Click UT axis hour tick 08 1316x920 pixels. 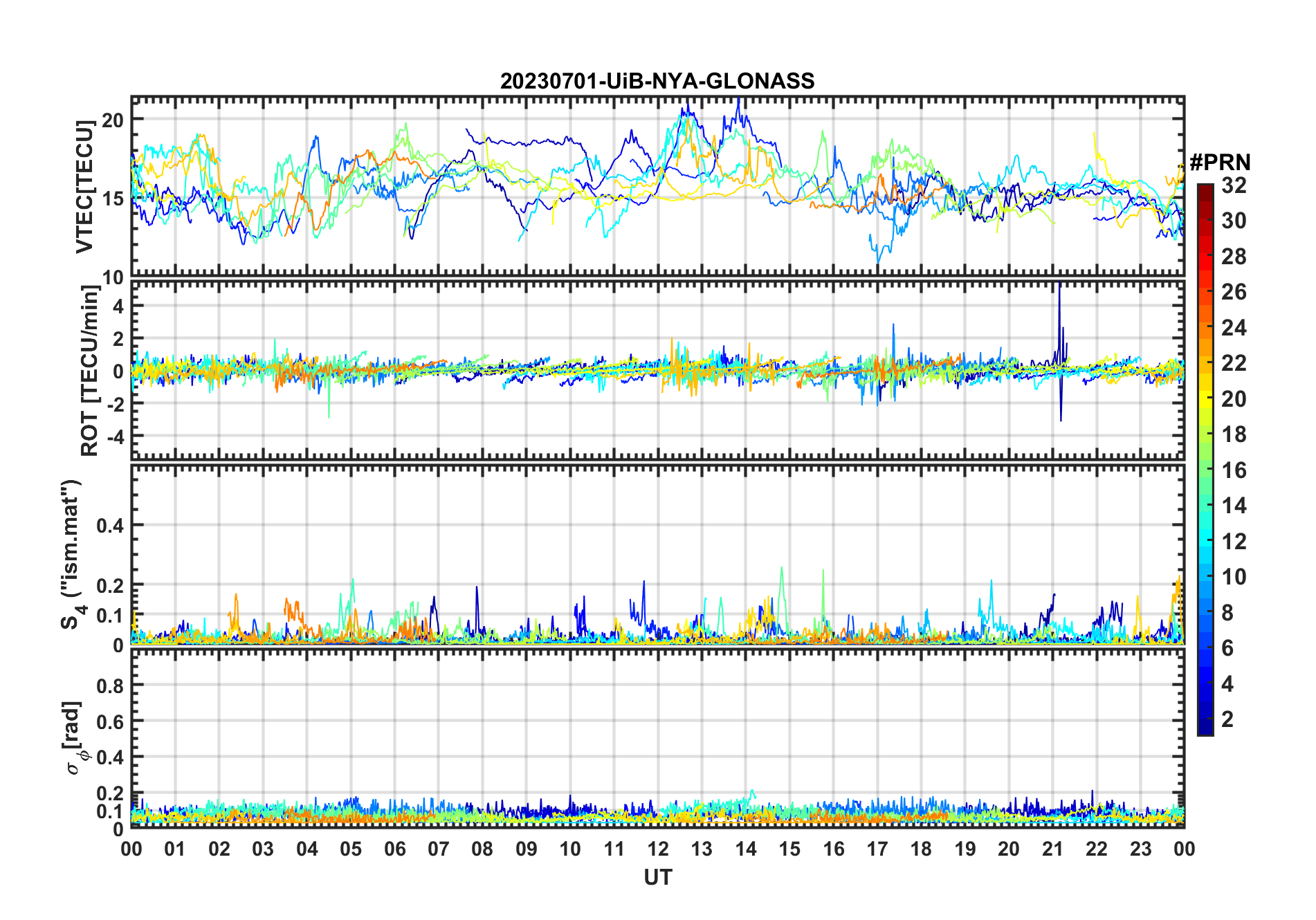coord(482,849)
